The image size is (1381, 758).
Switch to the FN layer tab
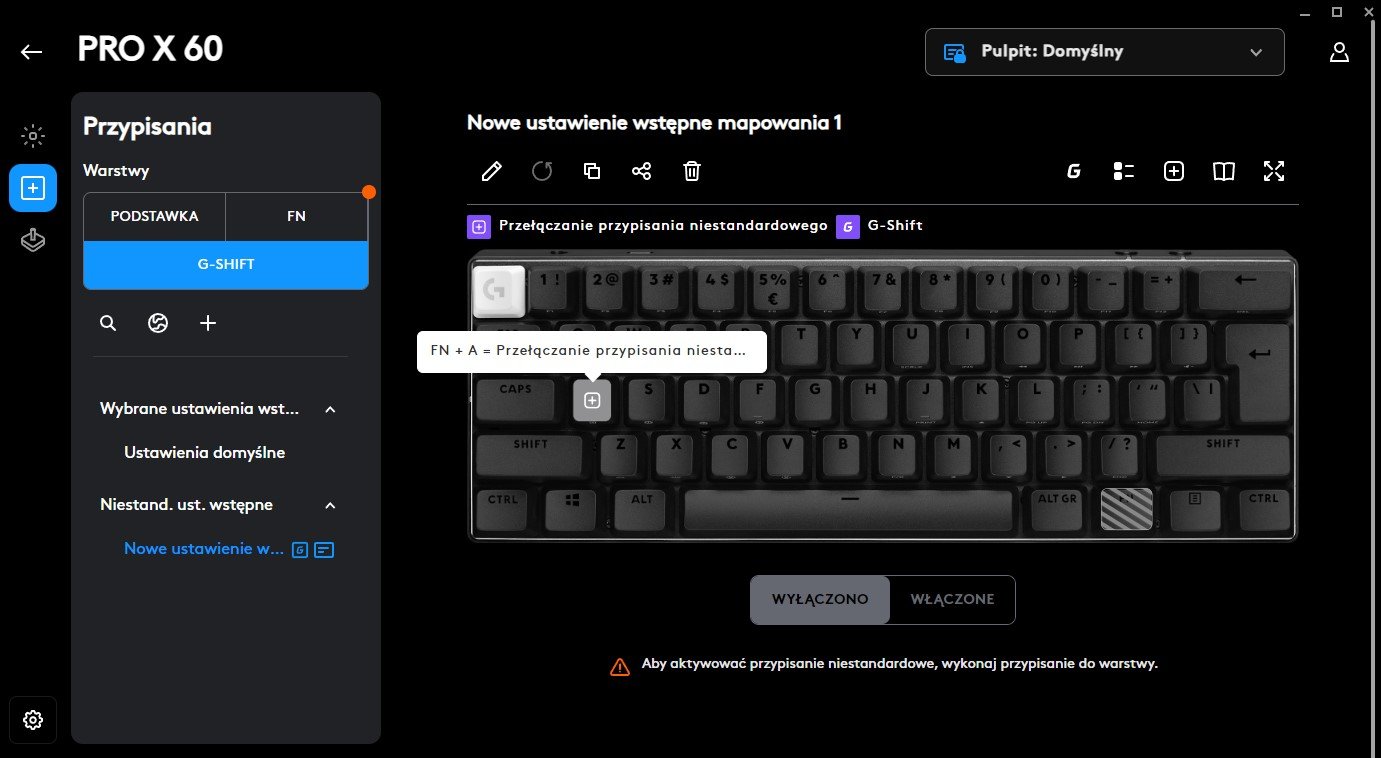(296, 216)
